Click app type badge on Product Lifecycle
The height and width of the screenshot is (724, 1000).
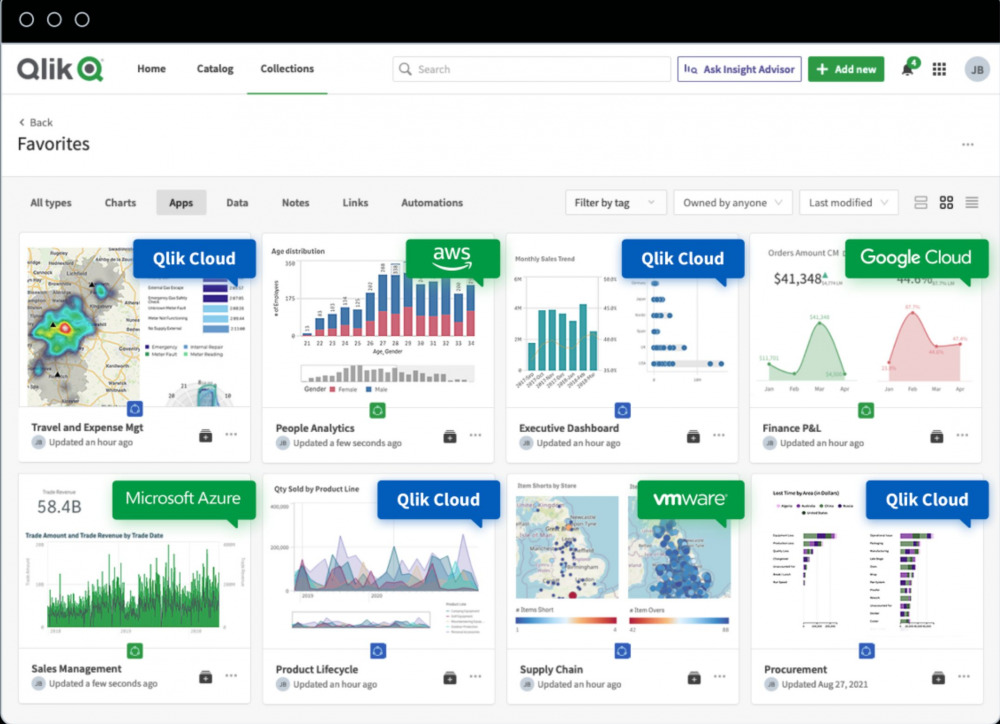tap(378, 651)
